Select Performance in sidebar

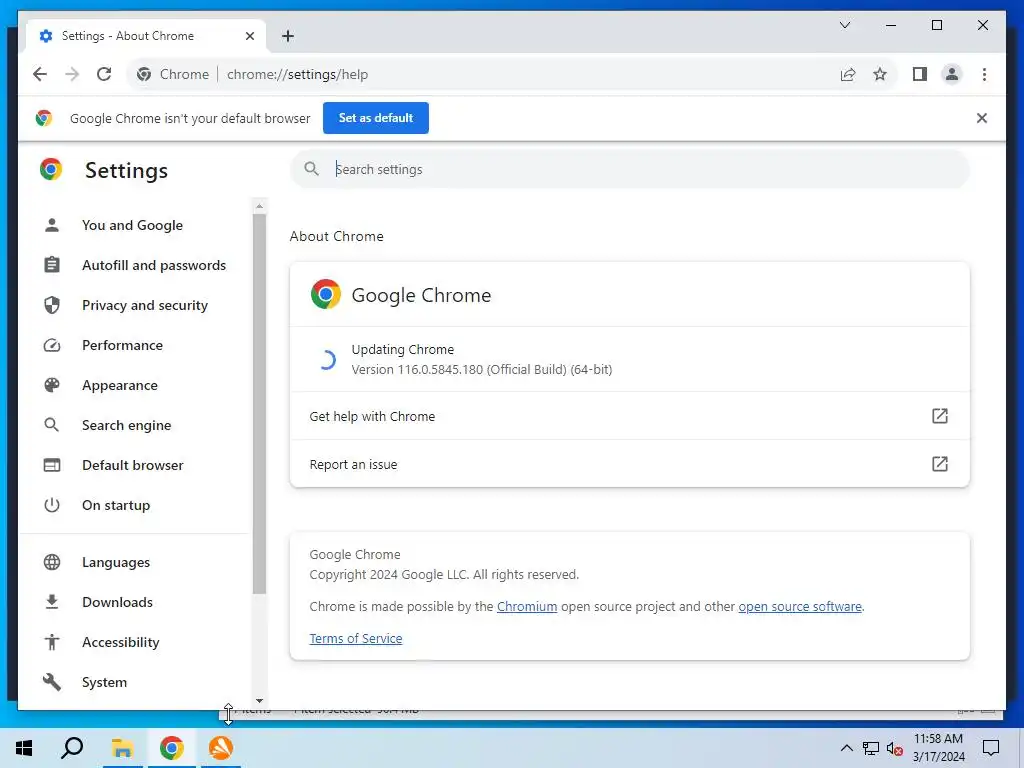[x=122, y=345]
